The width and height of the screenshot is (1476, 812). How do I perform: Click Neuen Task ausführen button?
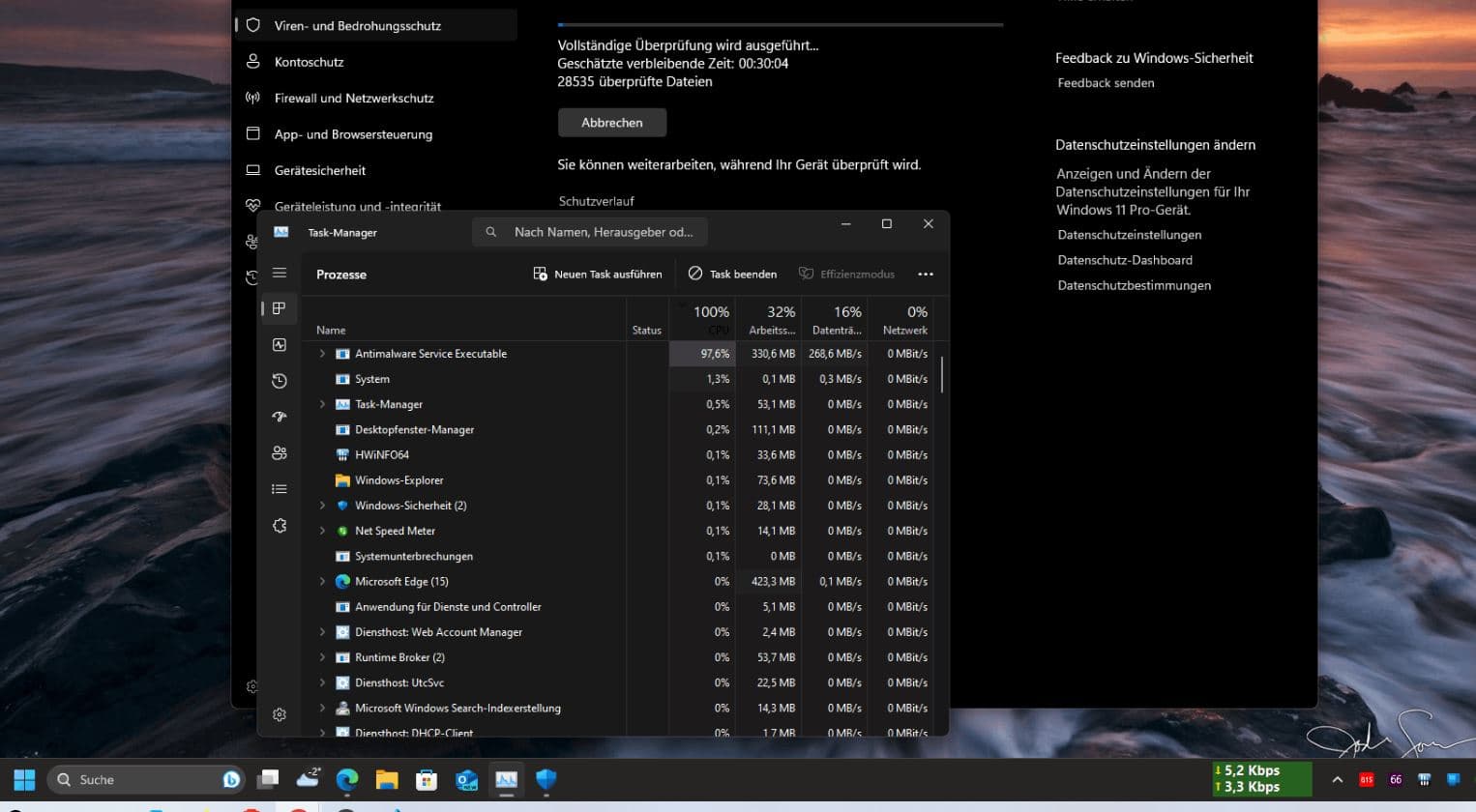click(598, 275)
